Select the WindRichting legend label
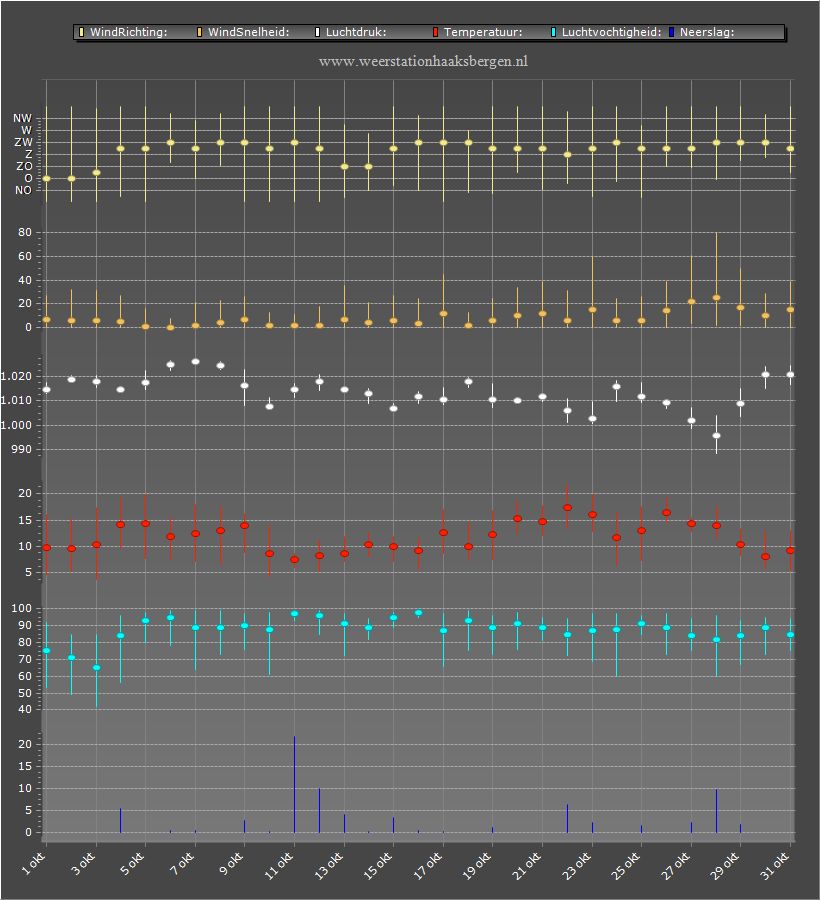Screen dimensions: 820x900 (x=129, y=32)
